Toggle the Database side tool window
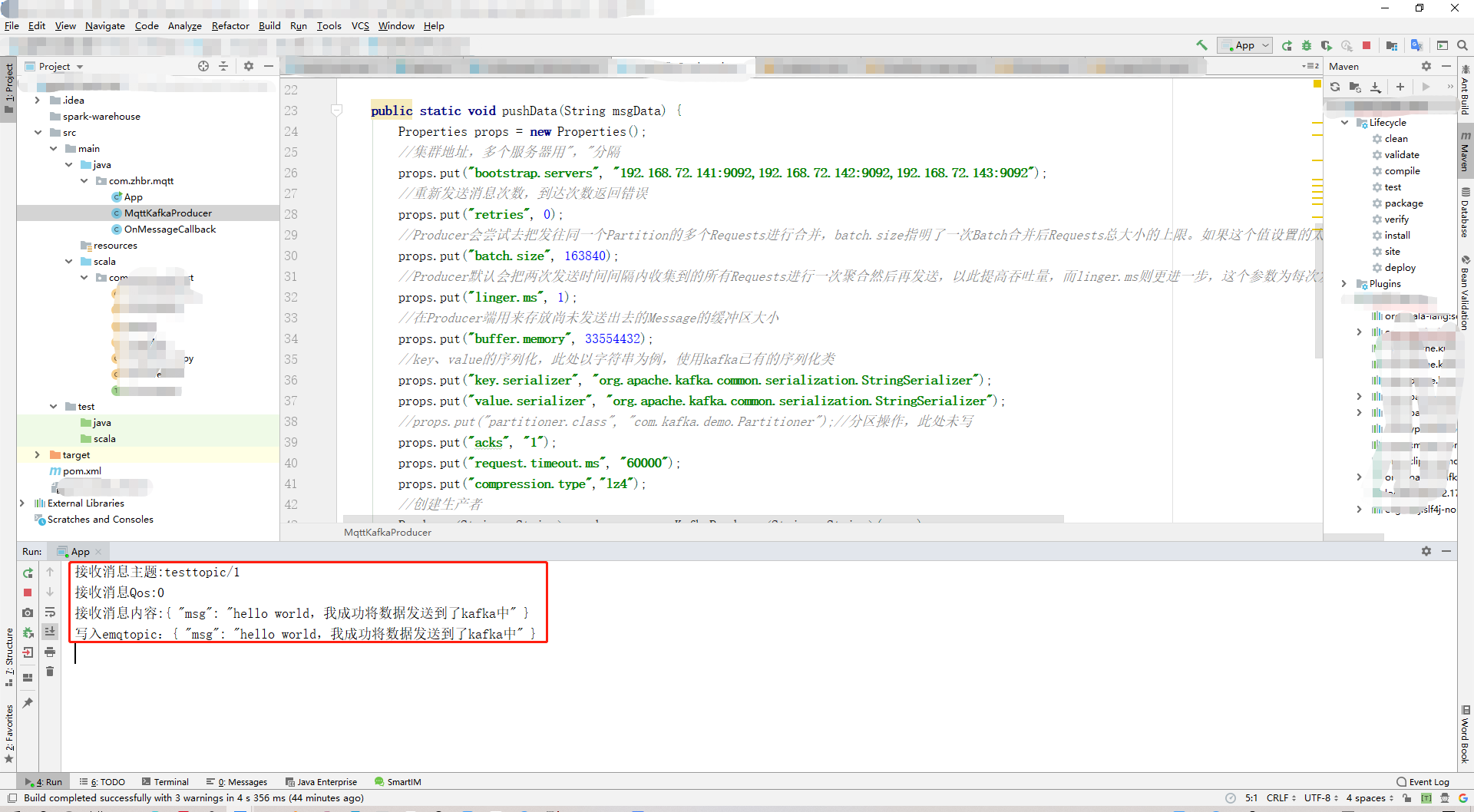Screen dimensions: 1474x812 [1466, 213]
